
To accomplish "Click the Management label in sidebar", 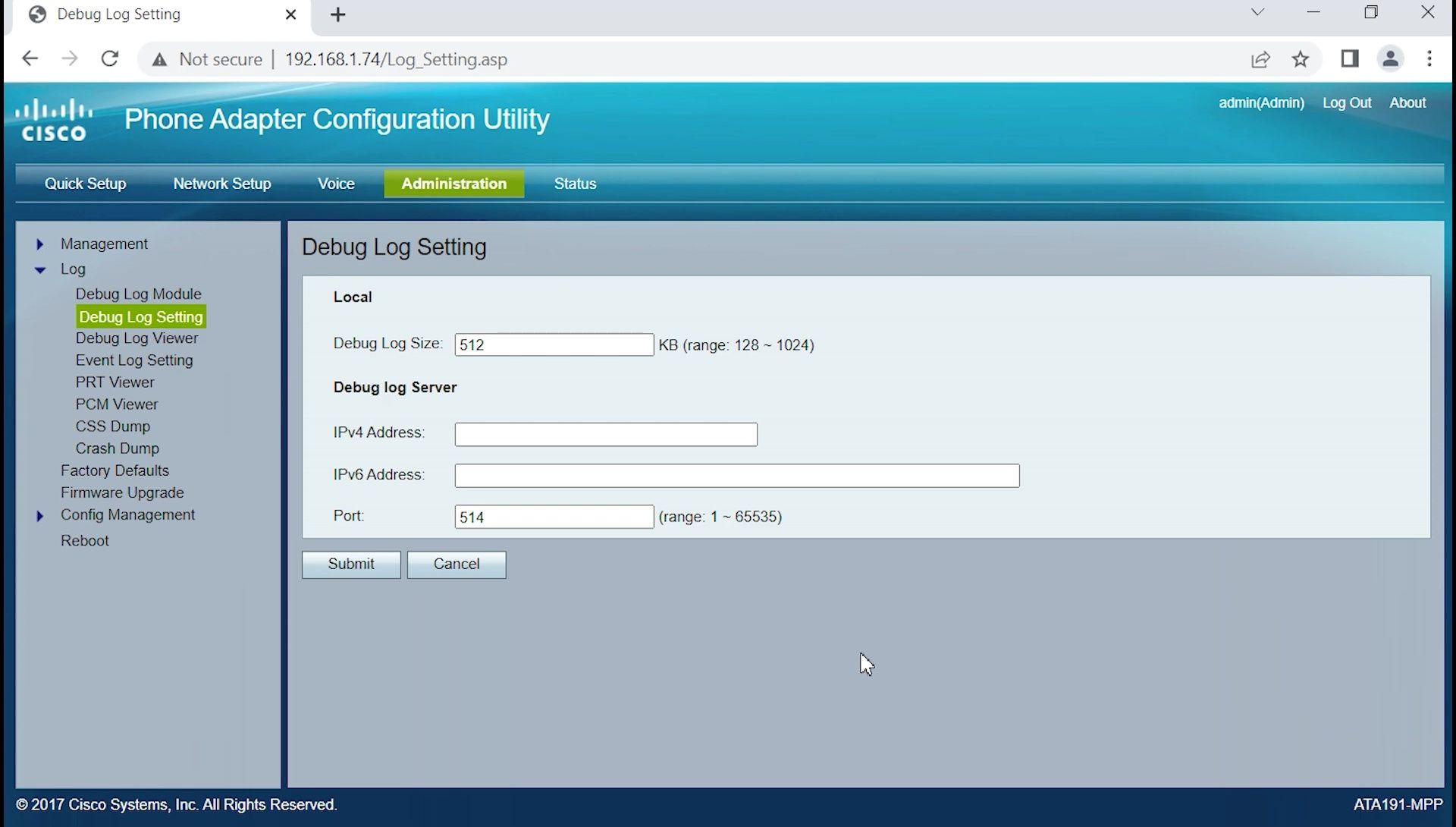I will pos(104,244).
